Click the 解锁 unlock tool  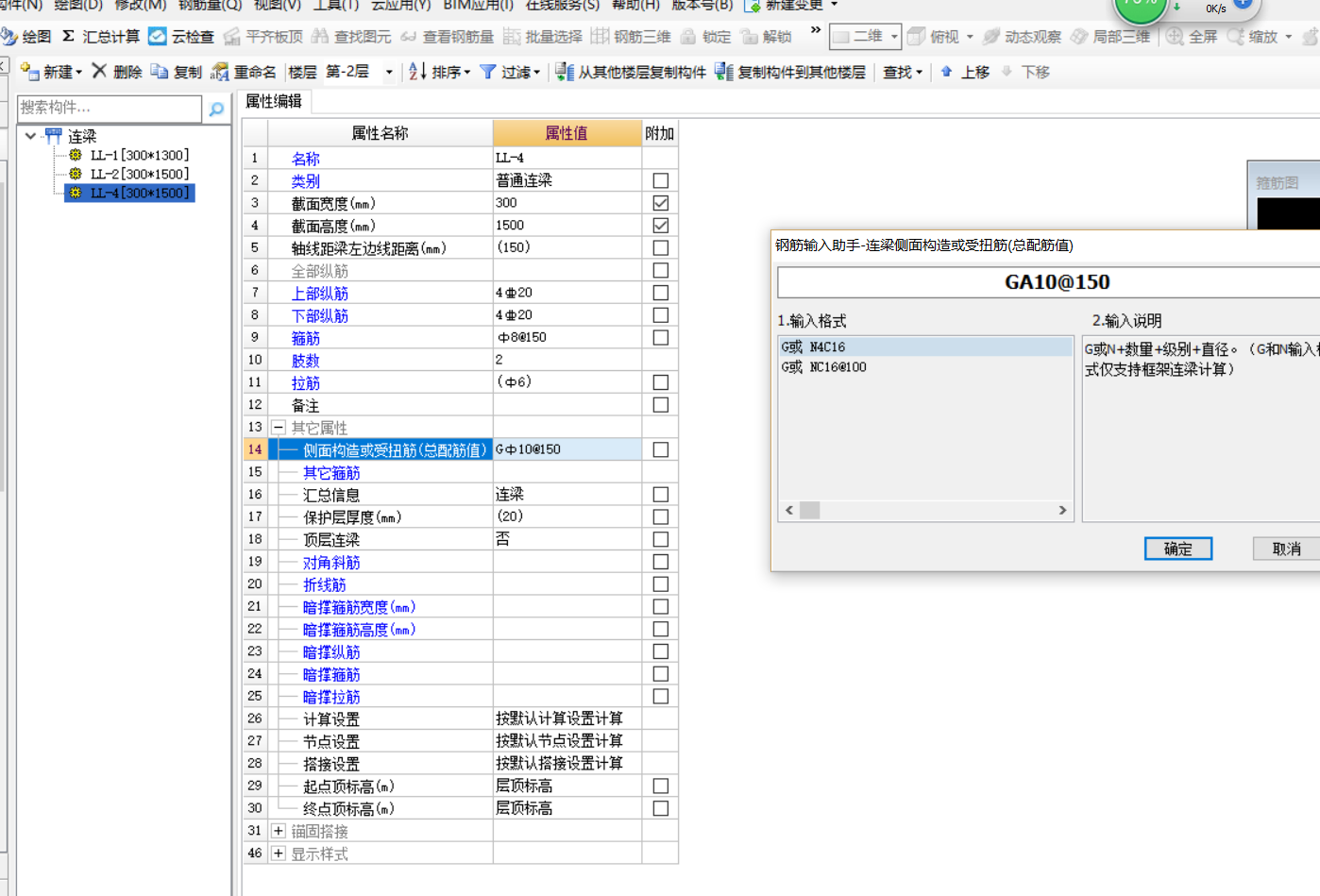(x=766, y=37)
